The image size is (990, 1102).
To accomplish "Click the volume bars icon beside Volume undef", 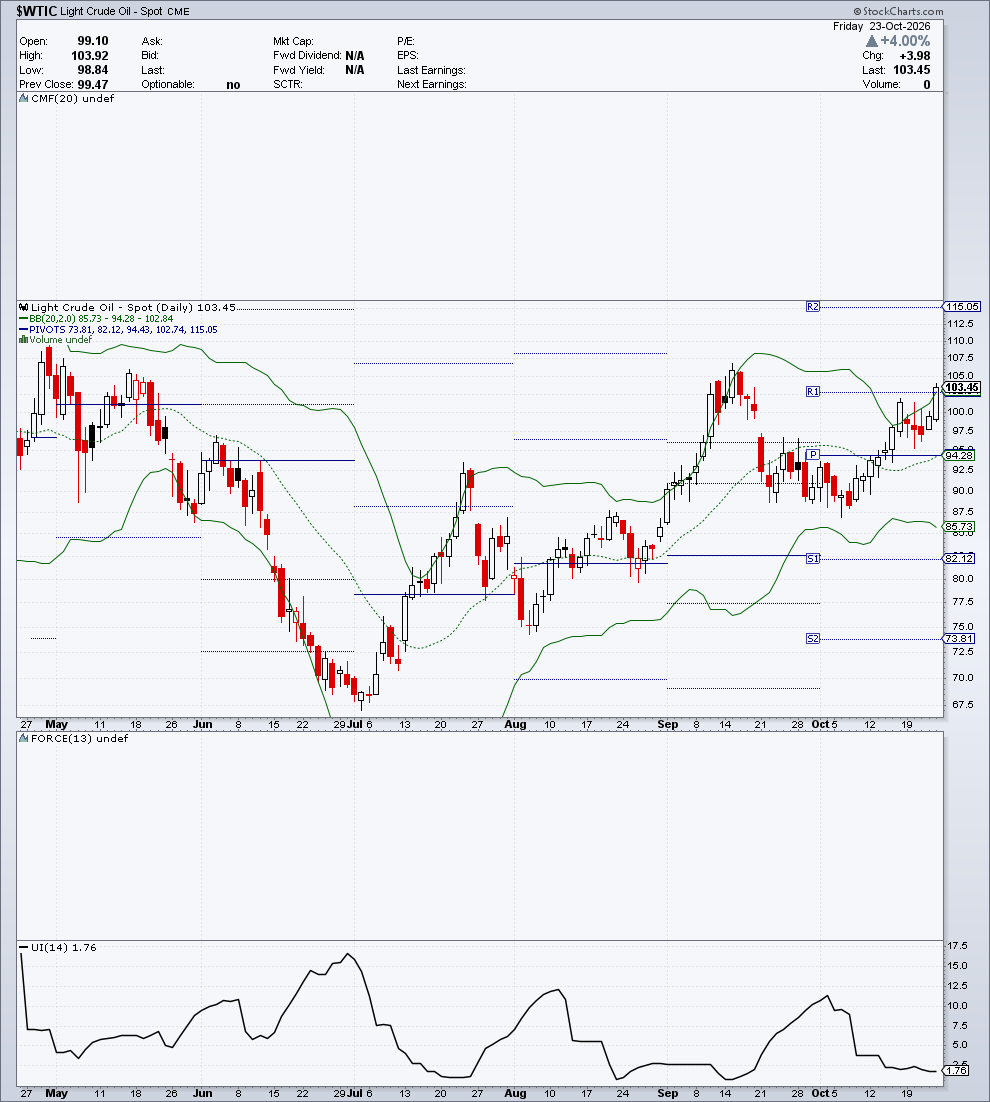I will click(x=23, y=339).
